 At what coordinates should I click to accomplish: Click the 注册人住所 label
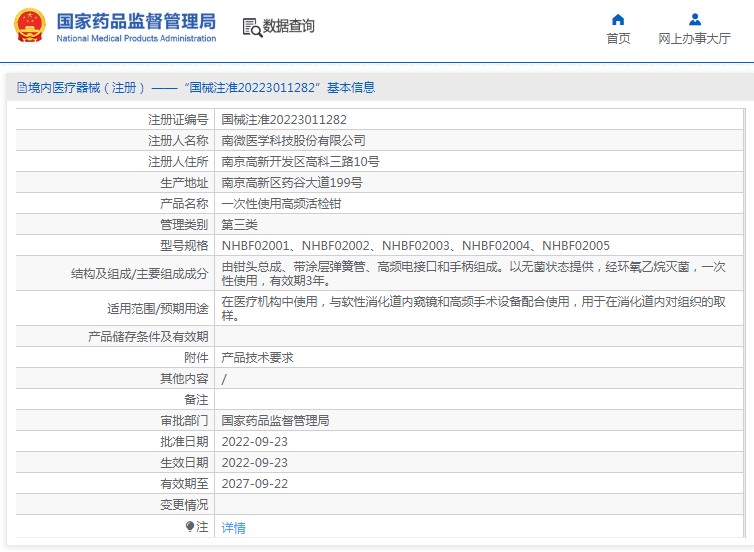(x=178, y=162)
